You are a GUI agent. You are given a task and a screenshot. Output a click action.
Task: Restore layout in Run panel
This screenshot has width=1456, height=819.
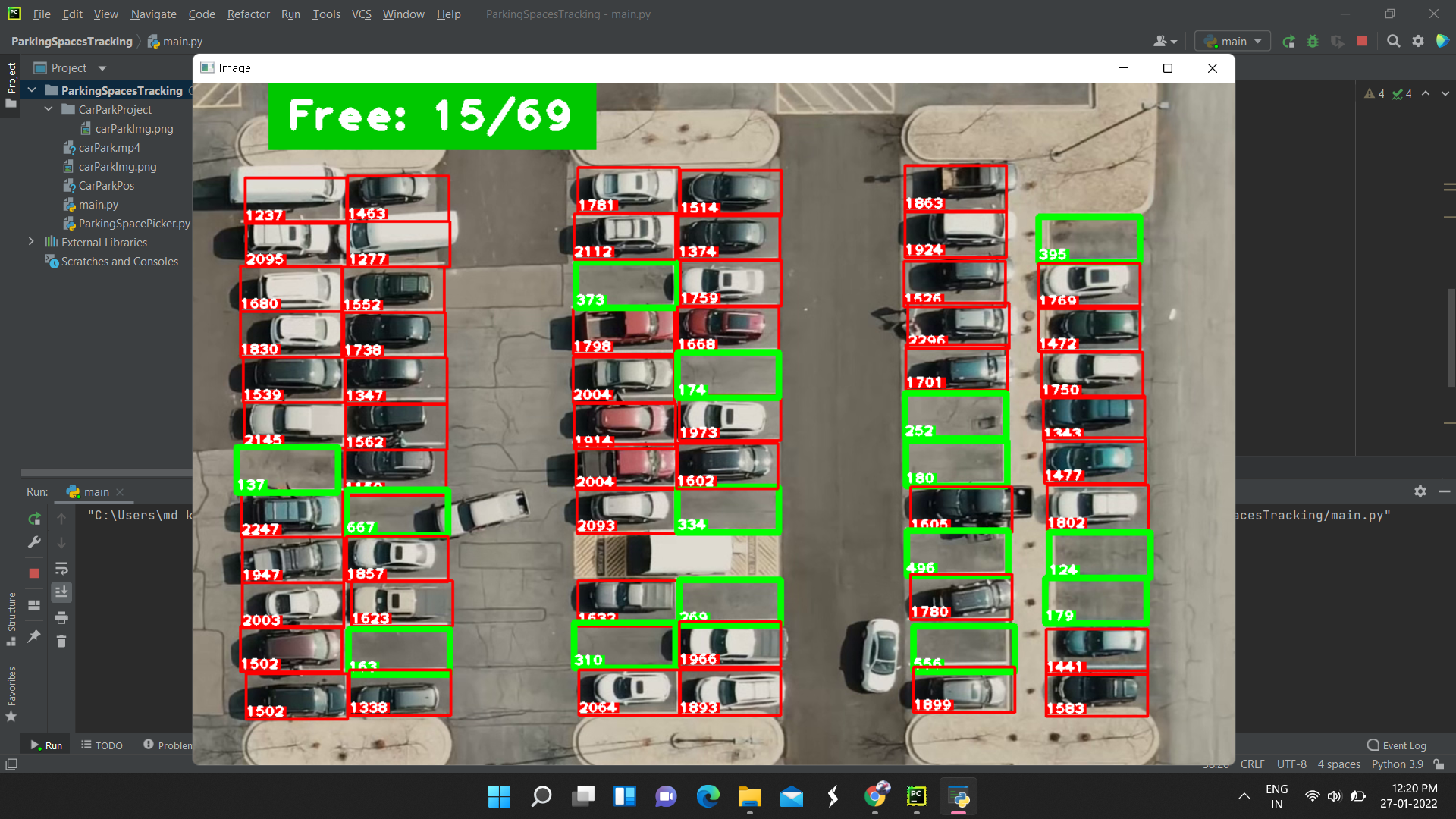[34, 605]
